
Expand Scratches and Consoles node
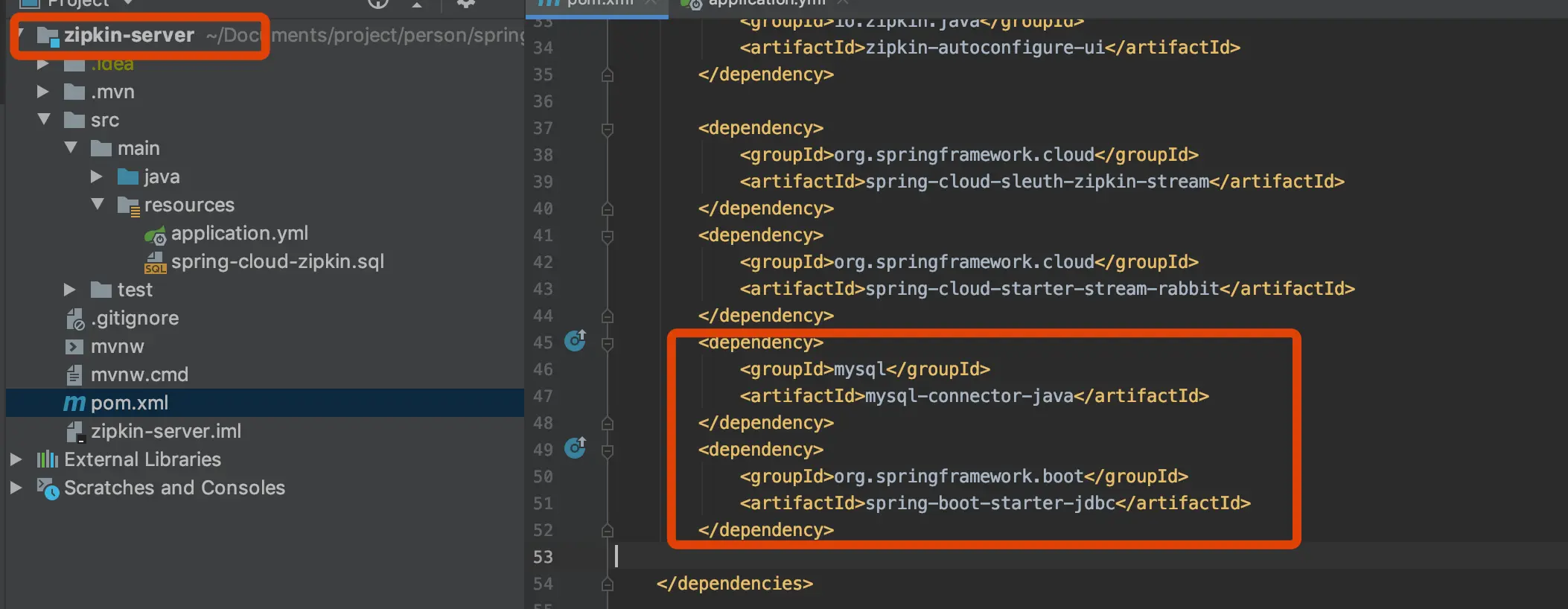16,488
